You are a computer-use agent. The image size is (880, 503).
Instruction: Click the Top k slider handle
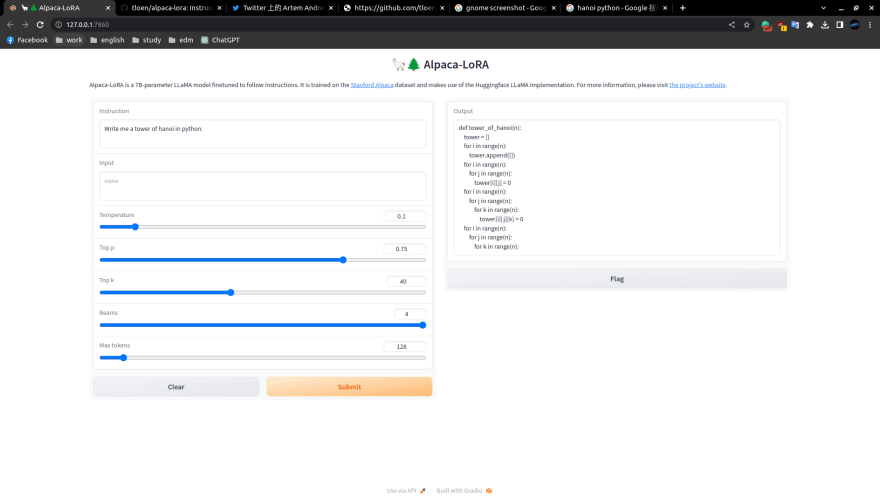[231, 292]
